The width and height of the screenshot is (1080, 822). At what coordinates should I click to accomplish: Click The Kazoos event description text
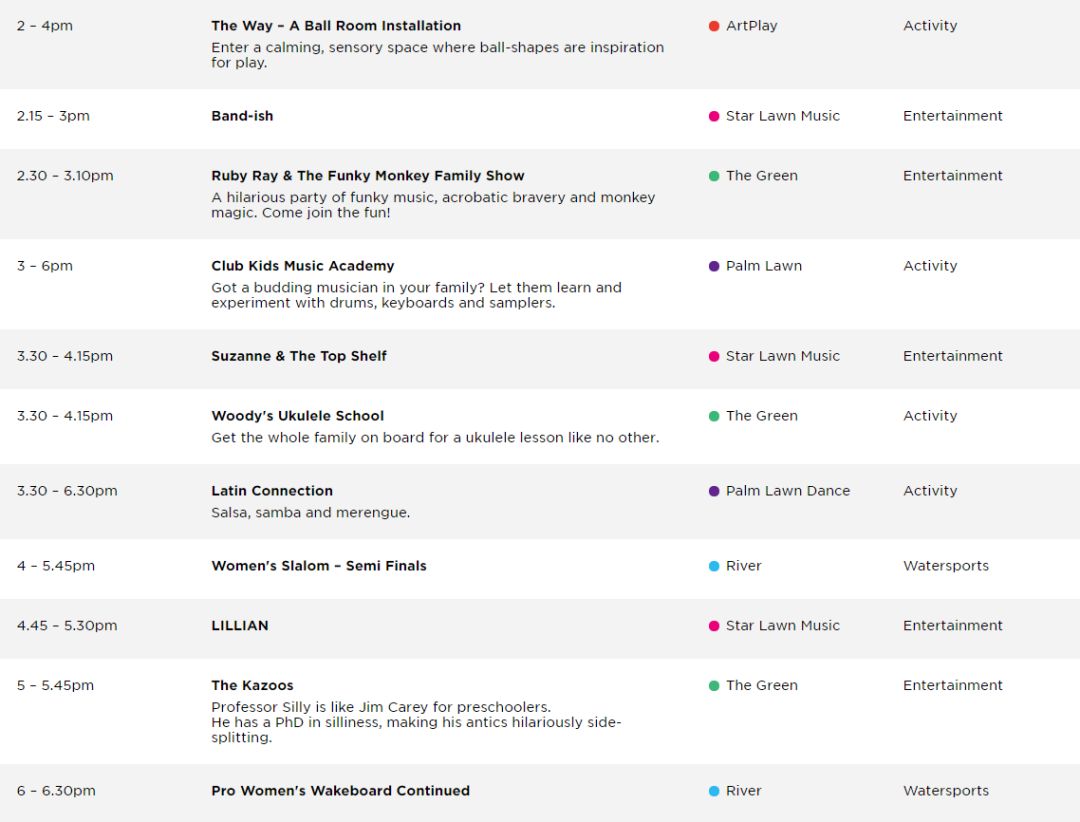(416, 722)
